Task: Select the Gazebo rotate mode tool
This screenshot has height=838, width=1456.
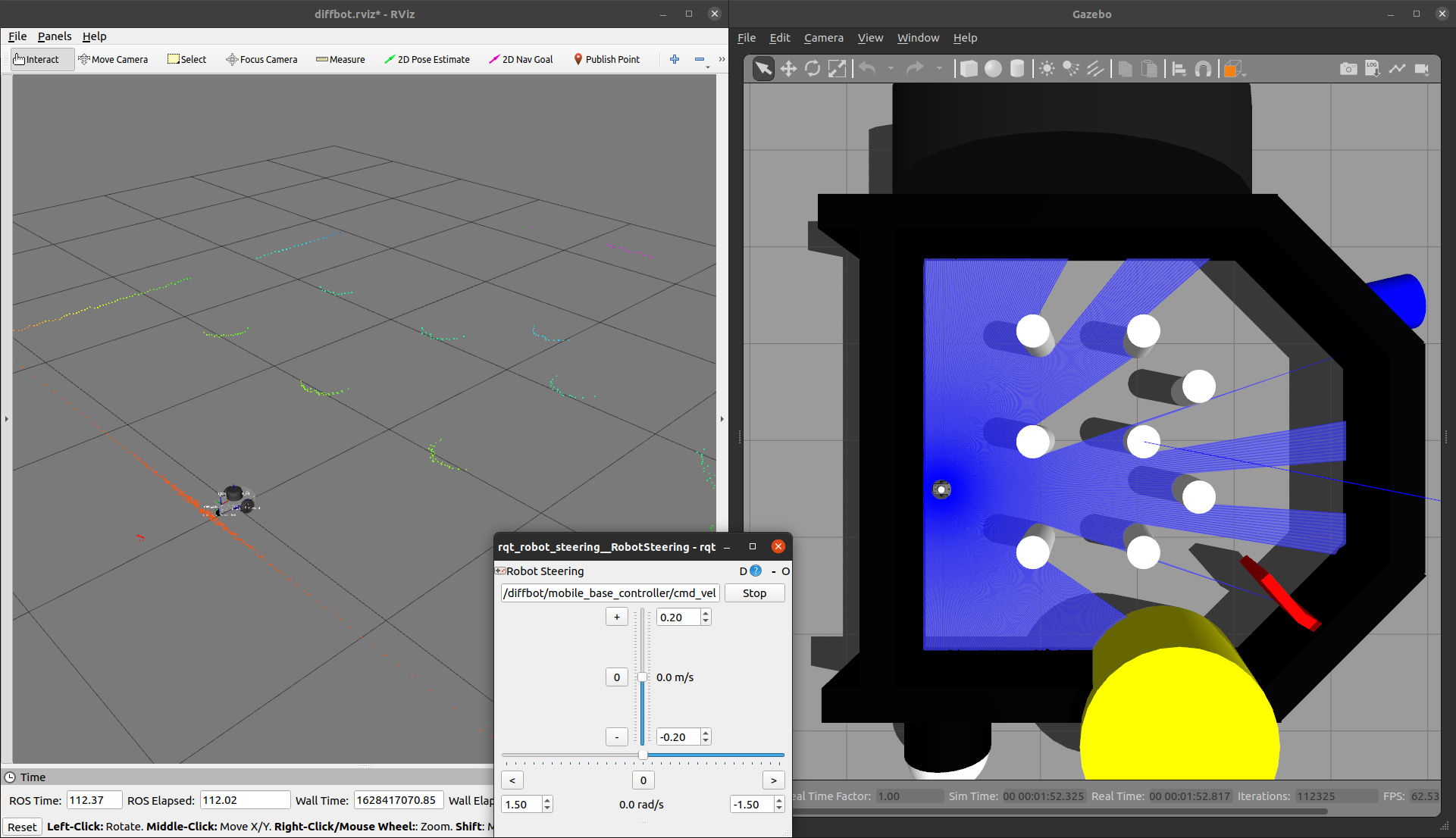Action: 813,69
